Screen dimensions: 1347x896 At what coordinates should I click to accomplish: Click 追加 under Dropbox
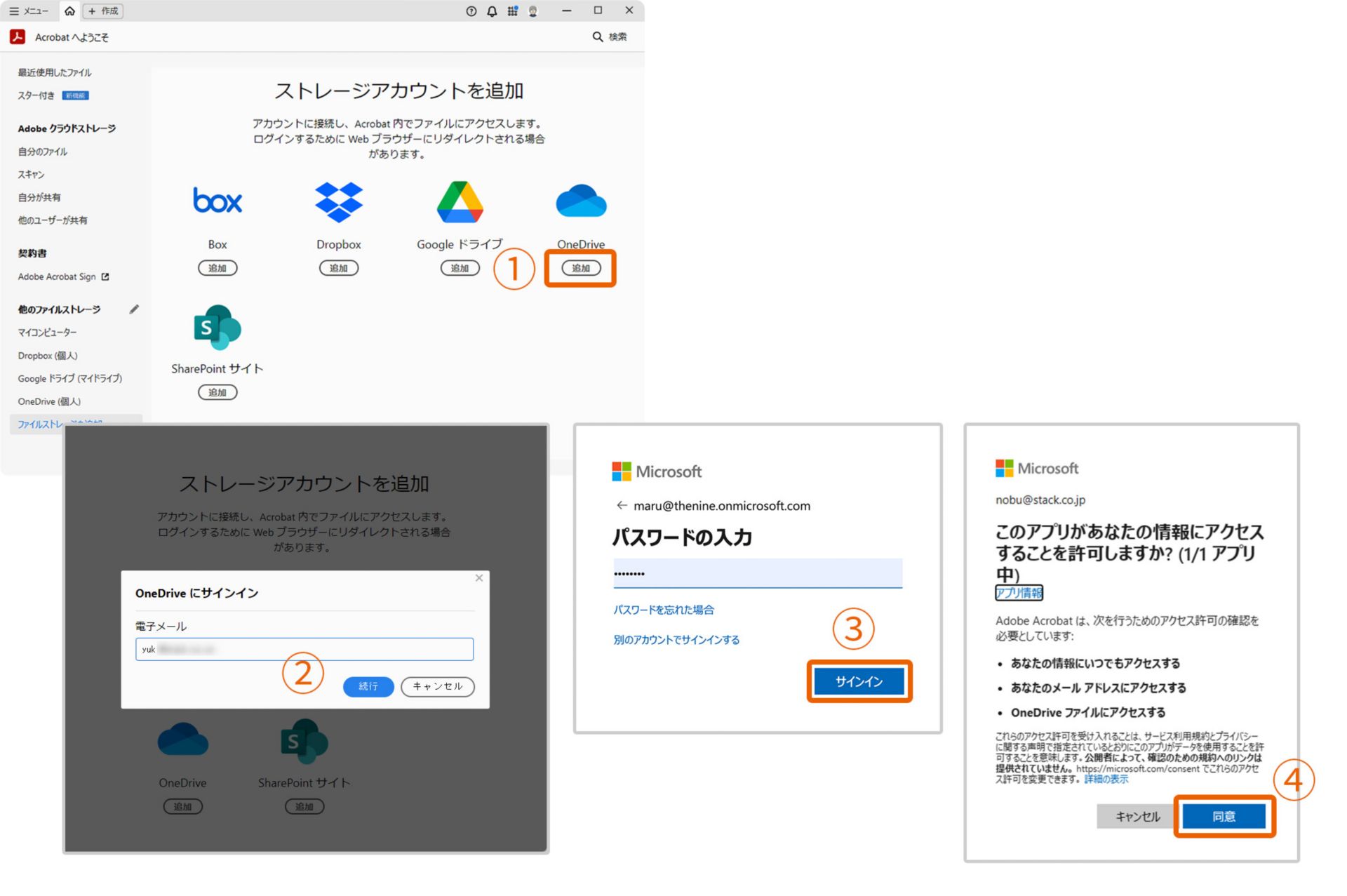[339, 268]
